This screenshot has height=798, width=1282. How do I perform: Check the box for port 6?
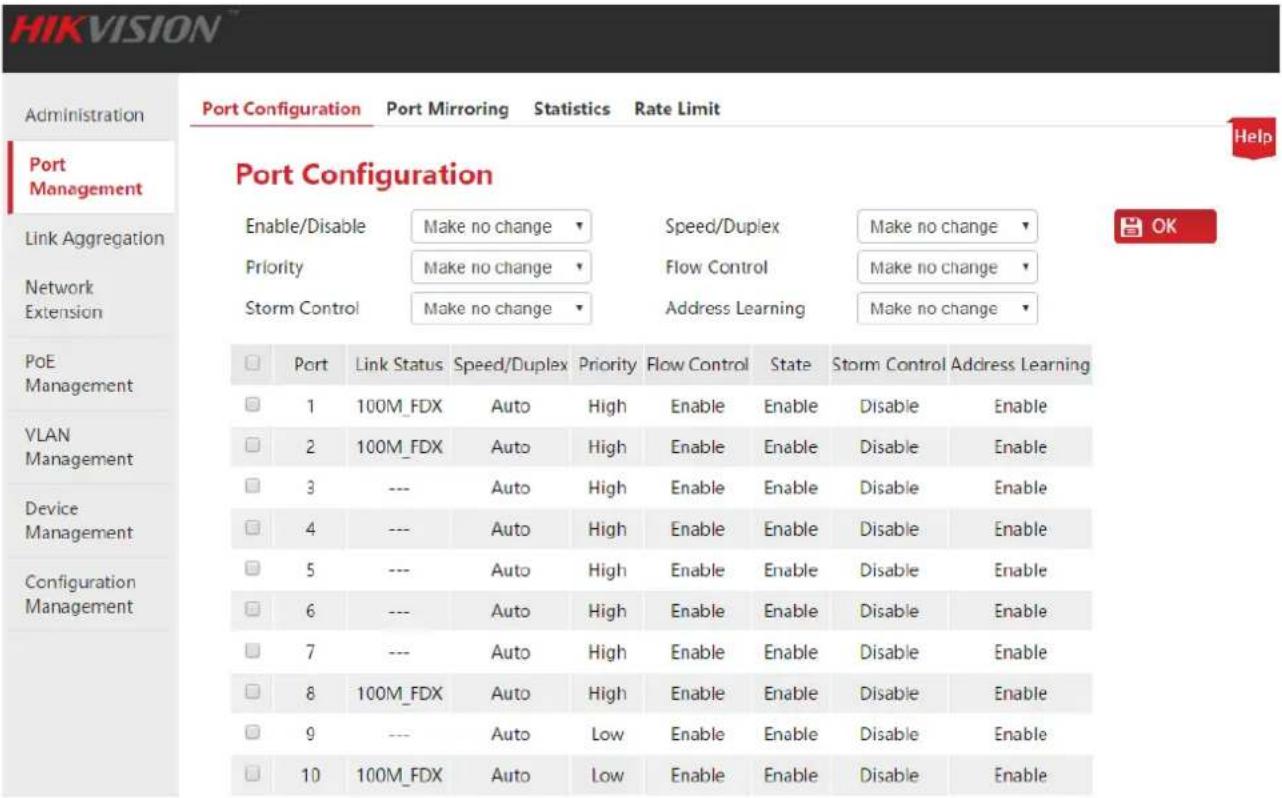[253, 611]
